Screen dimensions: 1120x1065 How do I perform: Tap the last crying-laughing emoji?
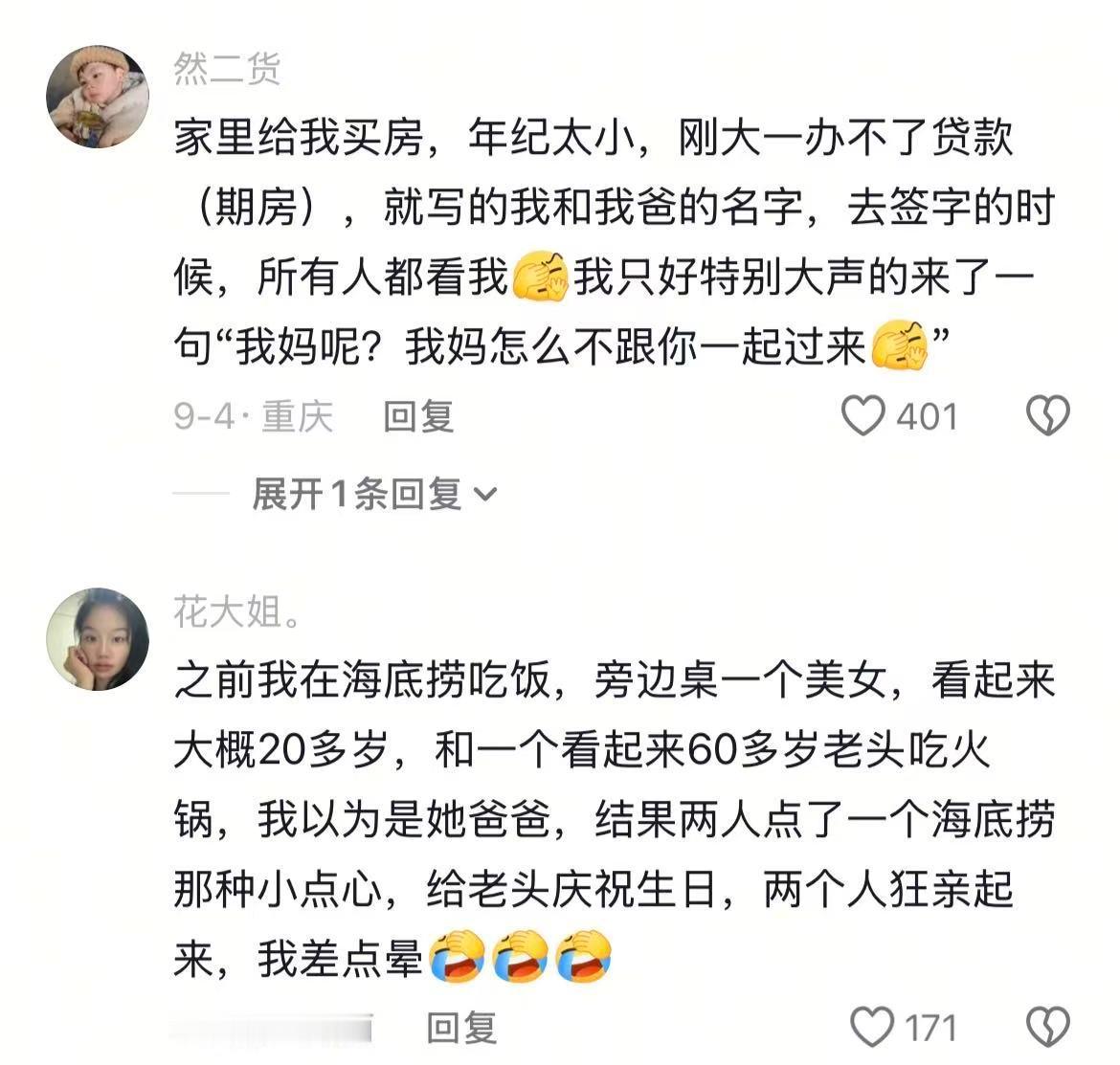click(x=584, y=957)
